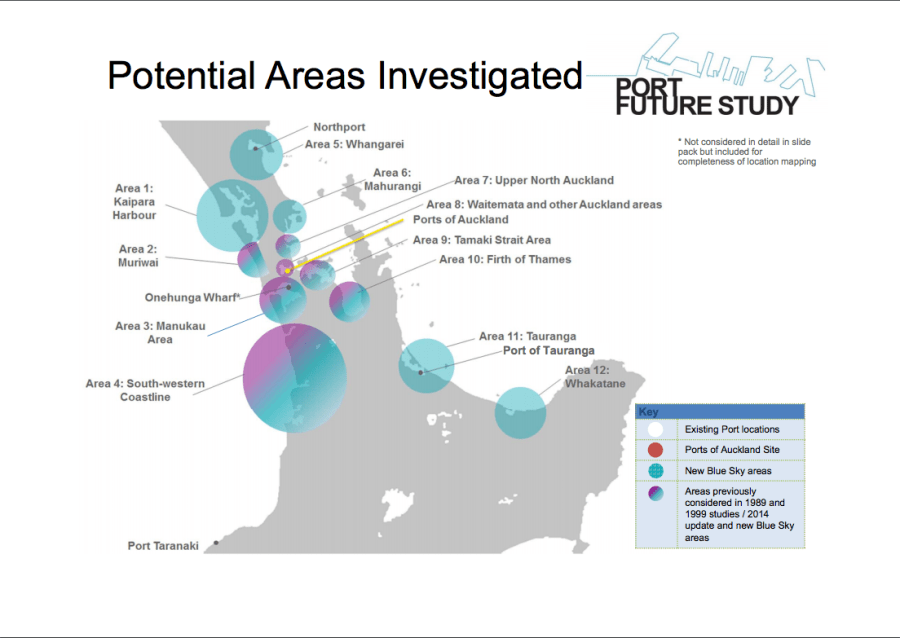This screenshot has width=900, height=638.
Task: Click the Port Taranaki location dot
Action: (216, 543)
